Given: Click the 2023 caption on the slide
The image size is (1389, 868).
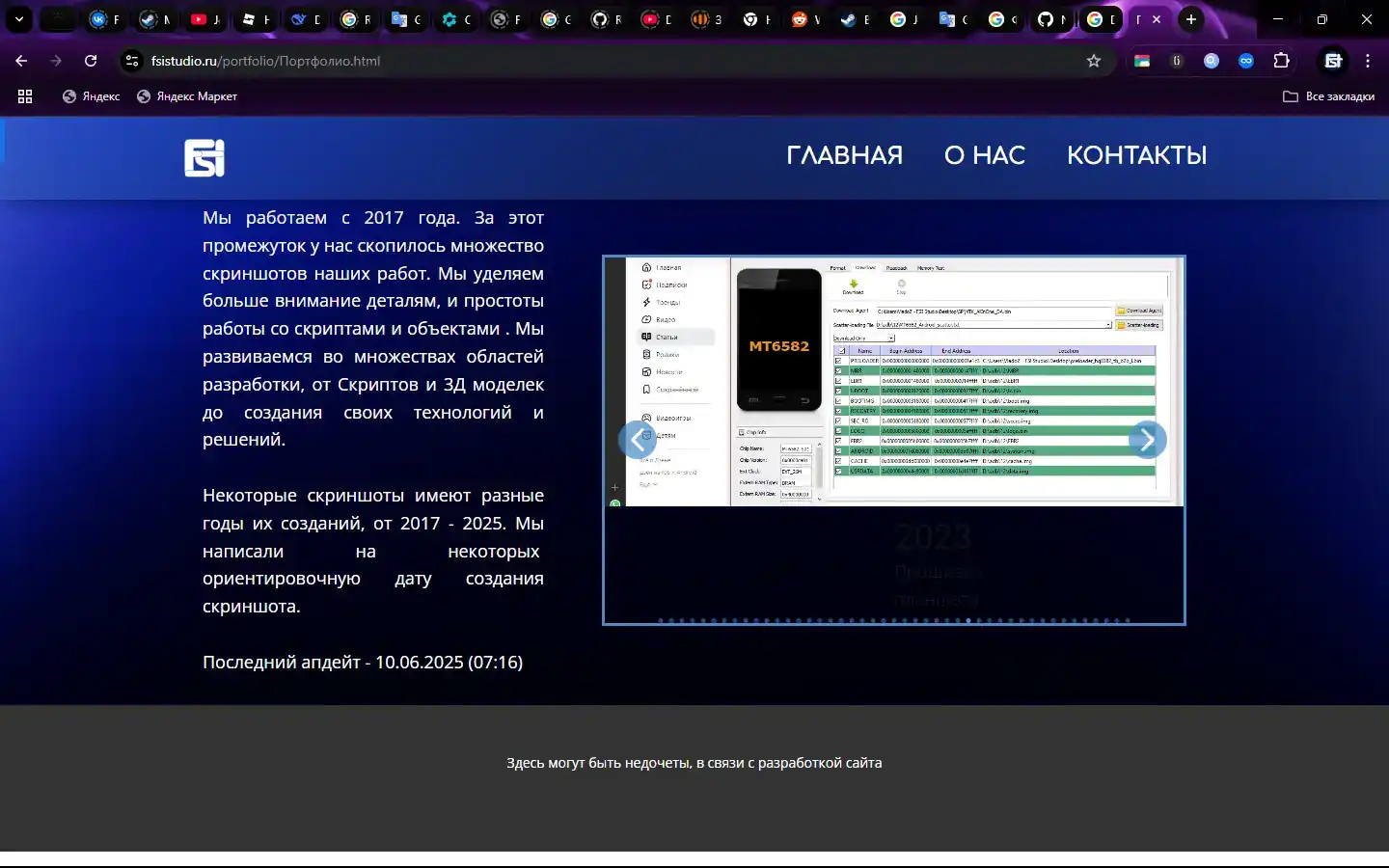Looking at the screenshot, I should 934,537.
